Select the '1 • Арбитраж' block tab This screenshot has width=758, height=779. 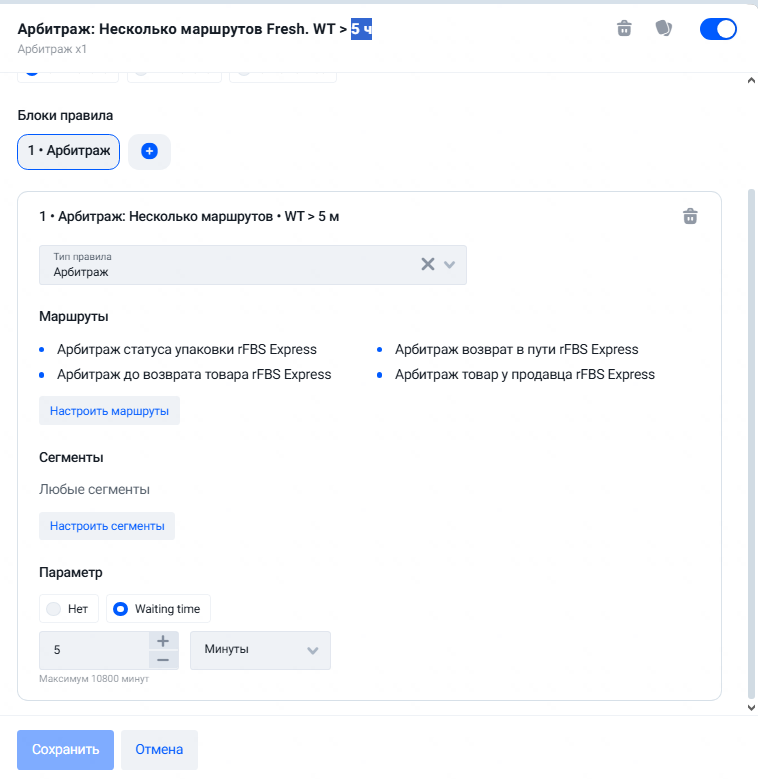(x=69, y=151)
